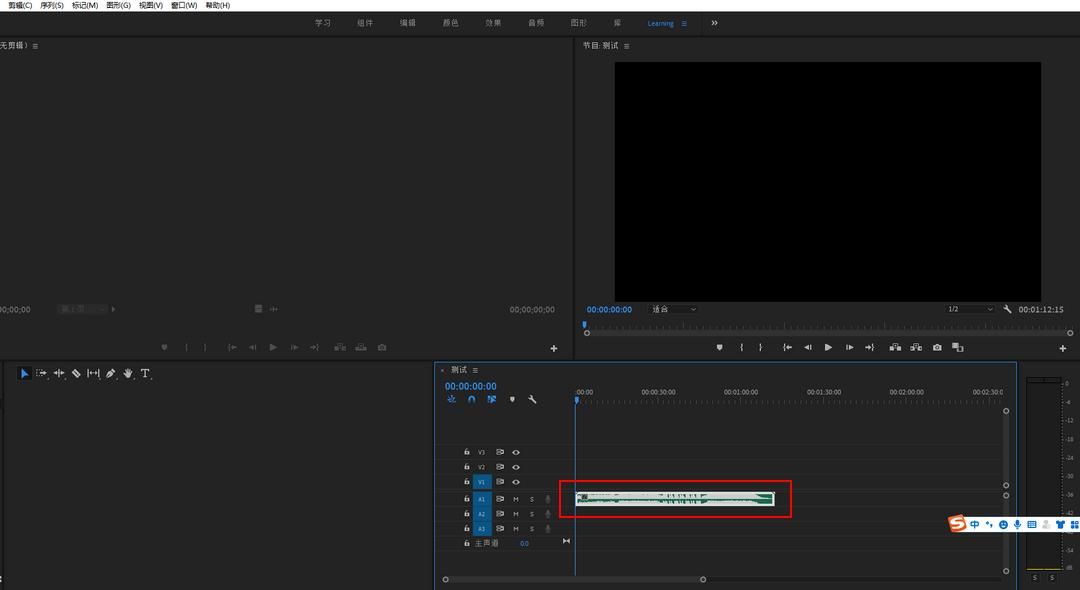This screenshot has height=590, width=1080.
Task: Select the Razor tool in the toolbar
Action: [x=76, y=373]
